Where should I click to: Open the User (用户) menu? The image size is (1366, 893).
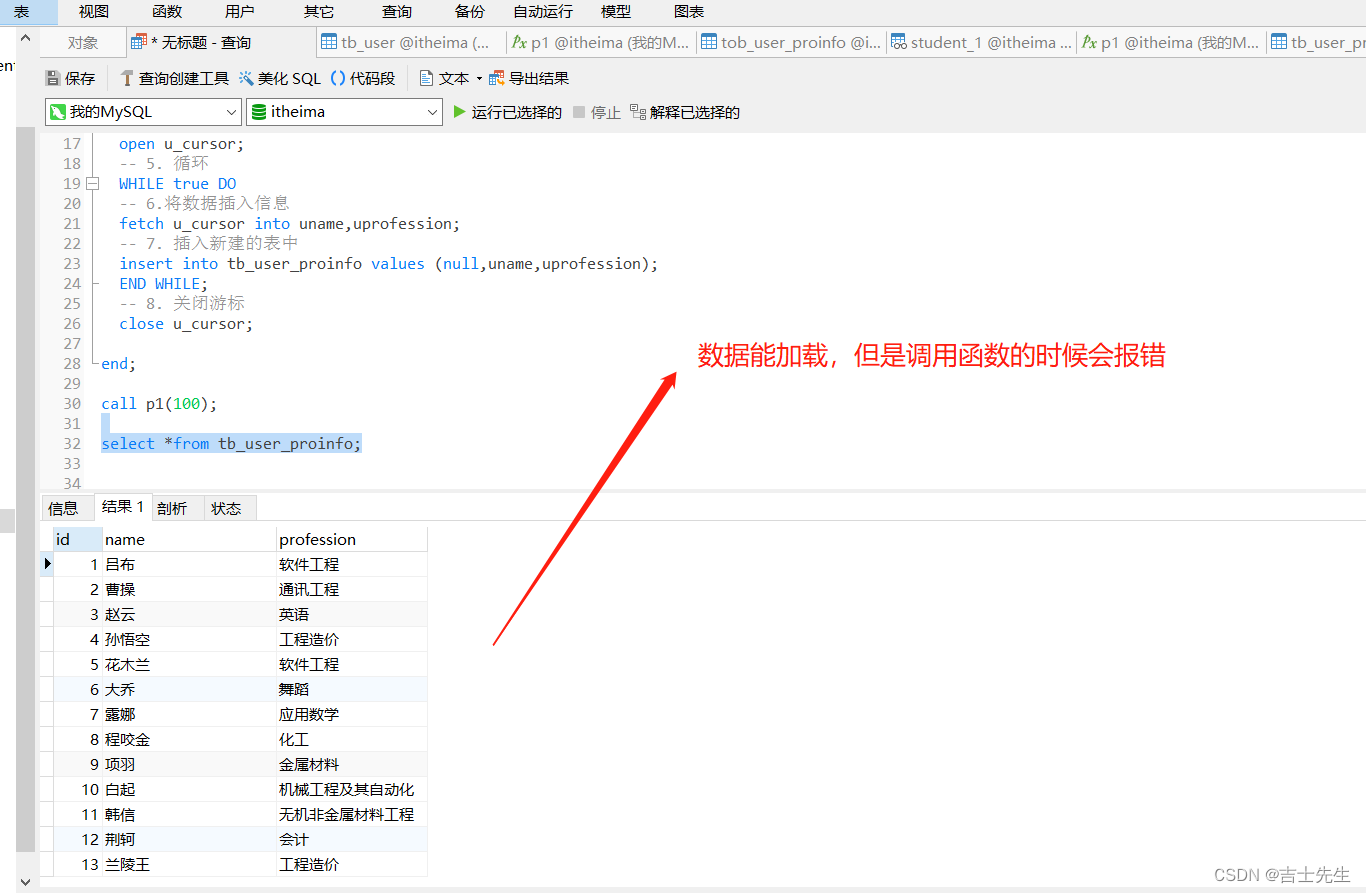point(240,12)
